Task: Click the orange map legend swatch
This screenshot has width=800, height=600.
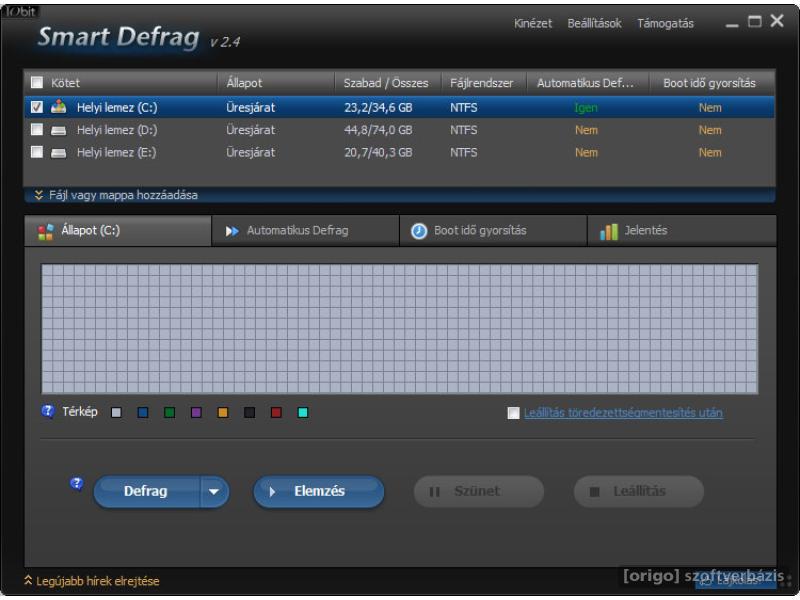Action: point(223,412)
